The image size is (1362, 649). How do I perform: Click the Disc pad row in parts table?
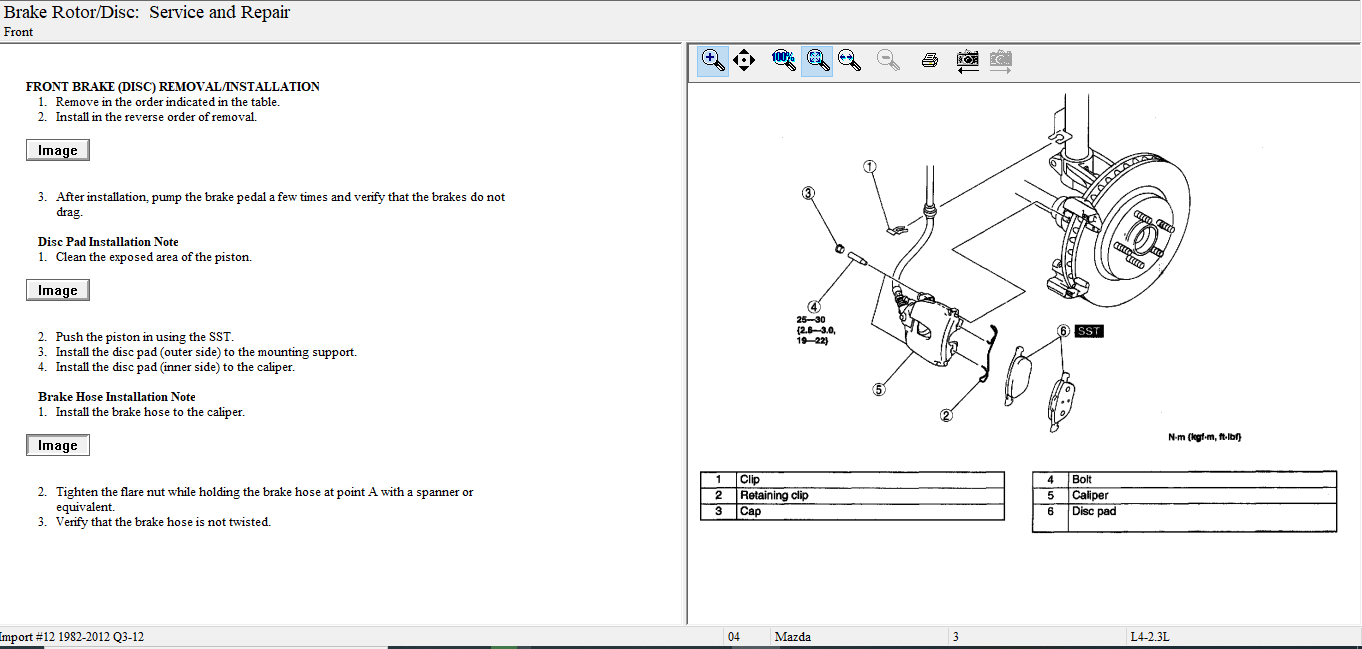pyautogui.click(x=1094, y=511)
